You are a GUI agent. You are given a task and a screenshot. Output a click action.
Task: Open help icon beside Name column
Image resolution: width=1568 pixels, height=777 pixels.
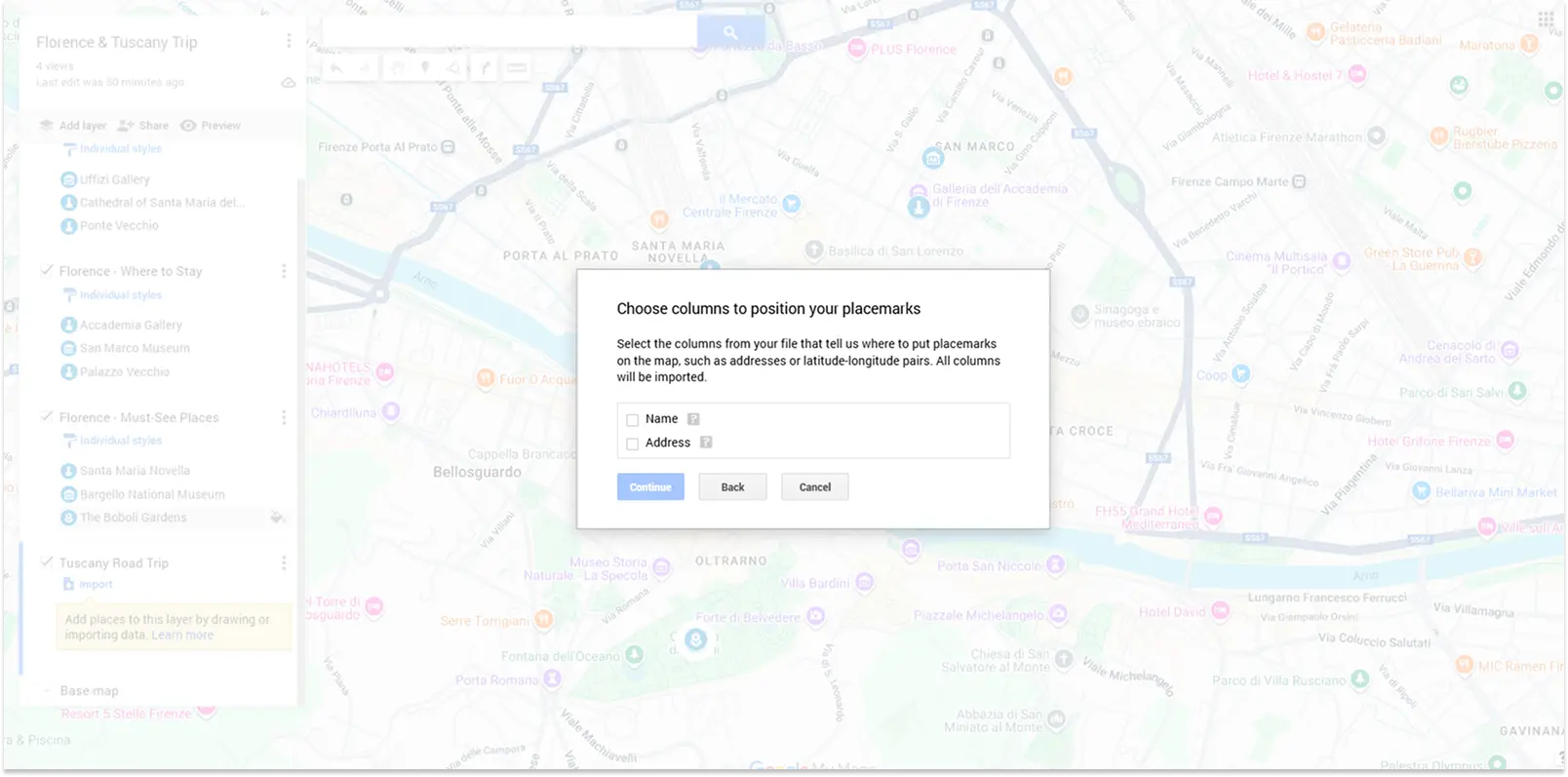(693, 419)
